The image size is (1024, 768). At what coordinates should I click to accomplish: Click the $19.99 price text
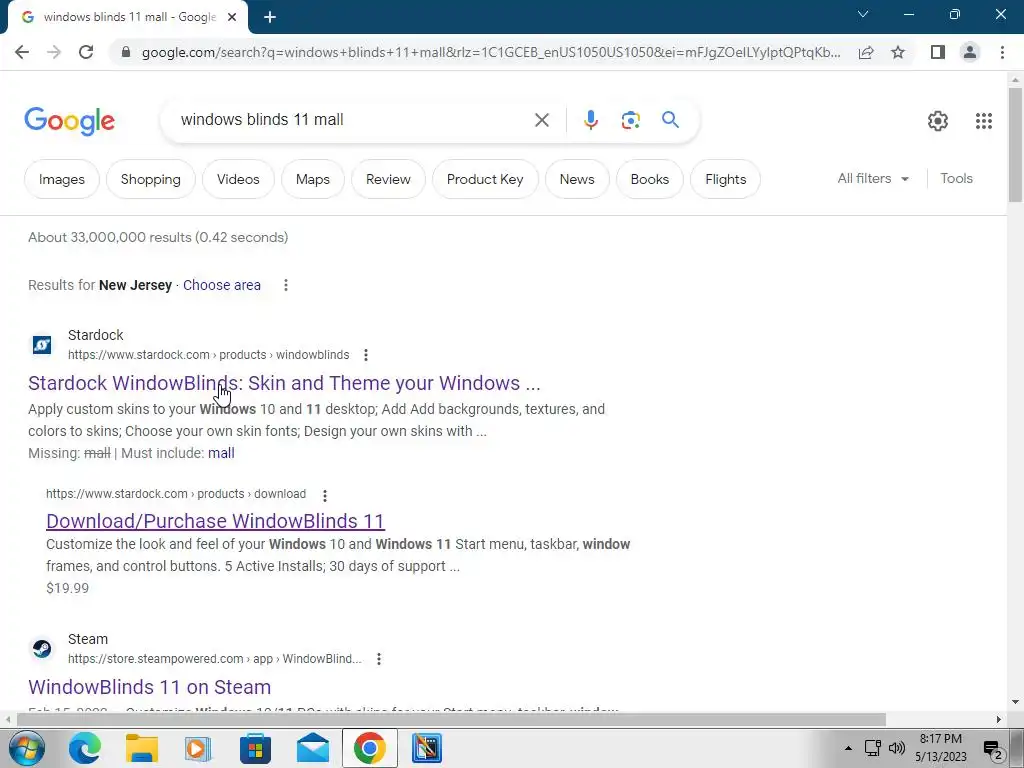(67, 588)
